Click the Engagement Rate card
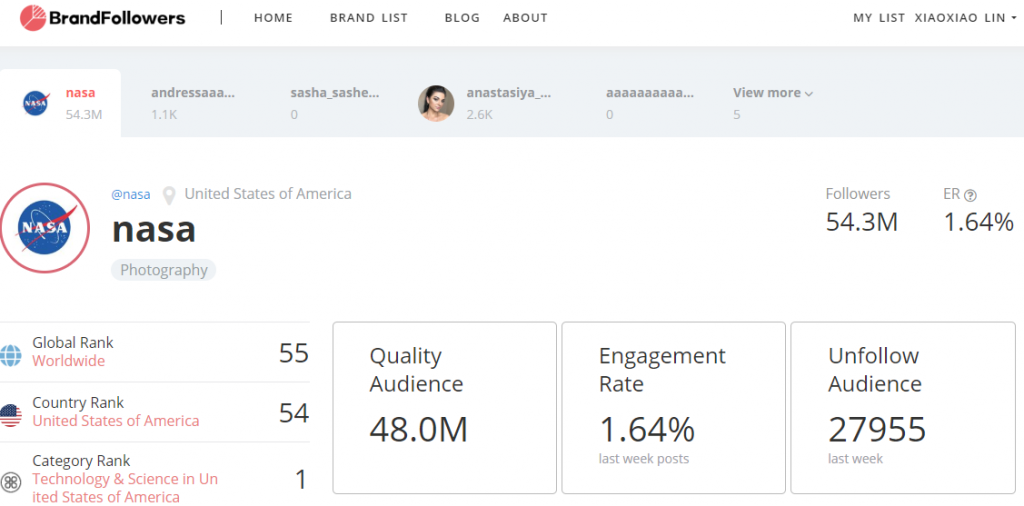The image size is (1024, 506). click(673, 407)
